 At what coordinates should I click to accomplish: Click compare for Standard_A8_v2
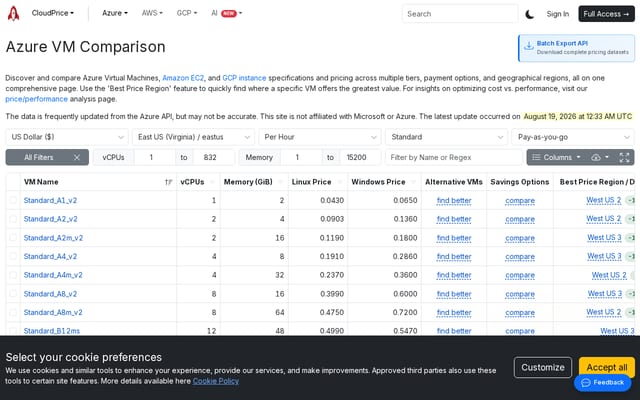pos(520,294)
